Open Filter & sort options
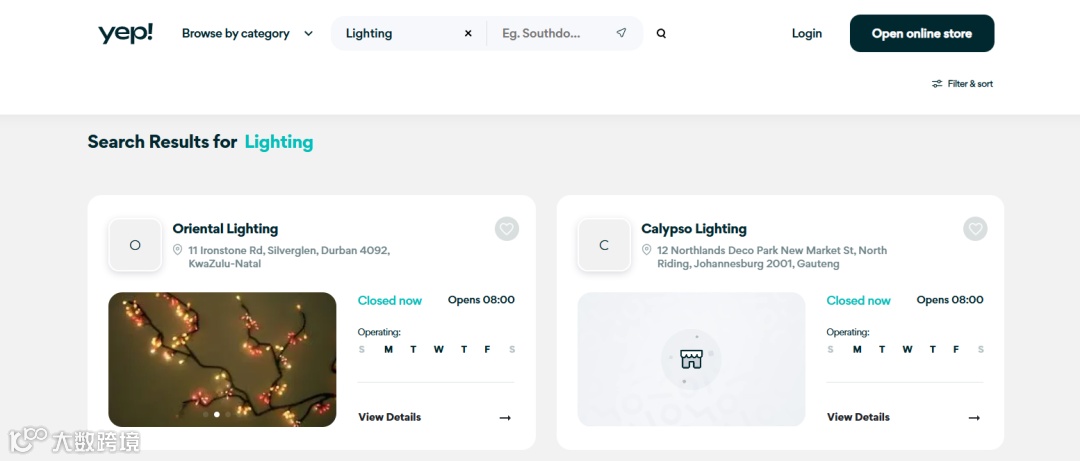The width and height of the screenshot is (1080, 461). 962,83
